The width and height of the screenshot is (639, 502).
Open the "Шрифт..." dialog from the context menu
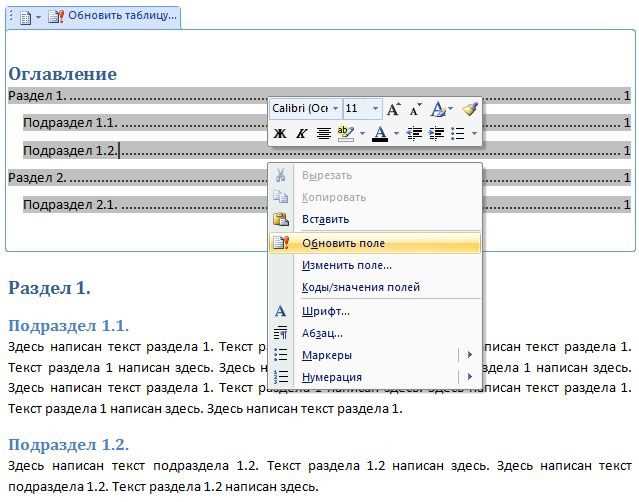click(x=326, y=311)
